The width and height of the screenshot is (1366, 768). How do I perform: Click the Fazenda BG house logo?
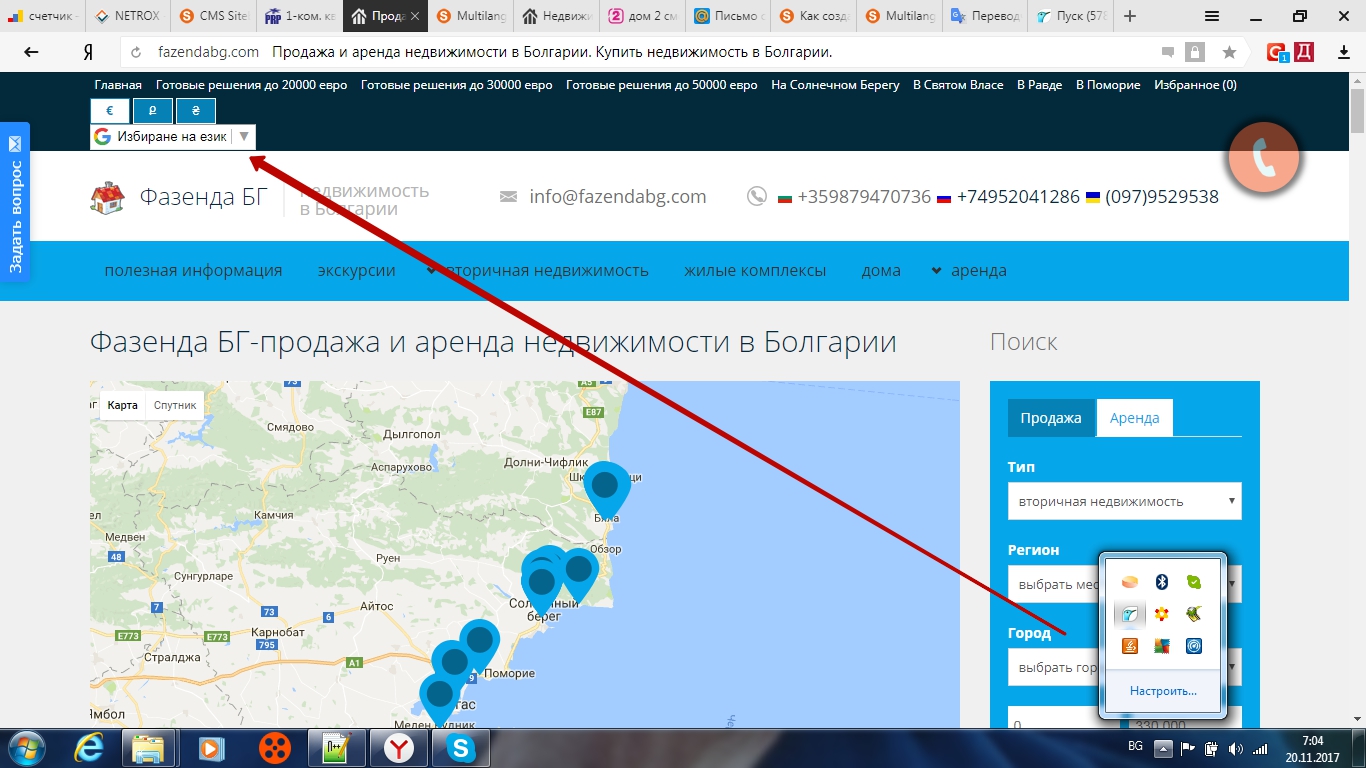107,197
